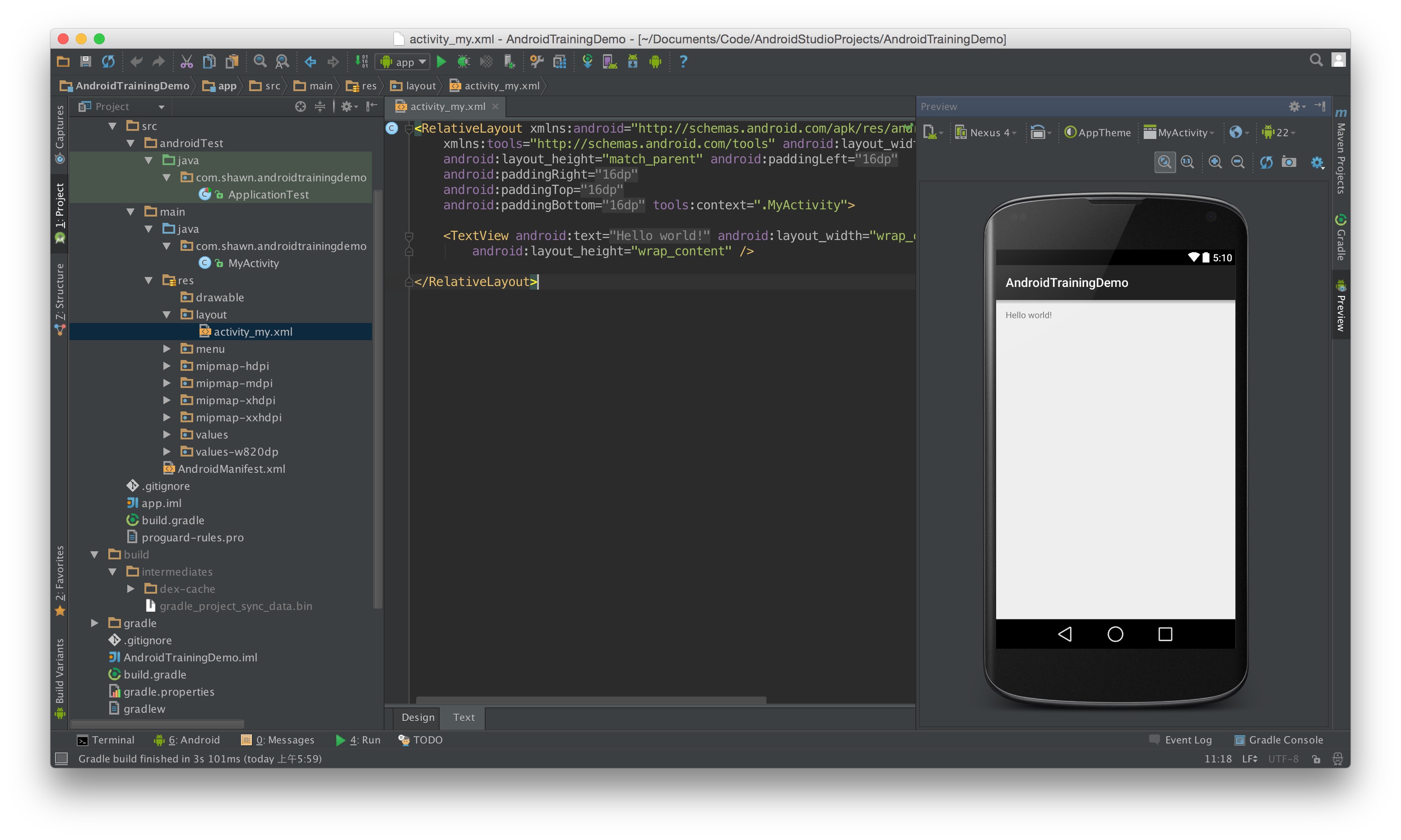Click the Replace magnifier-with-A icon

tap(282, 62)
